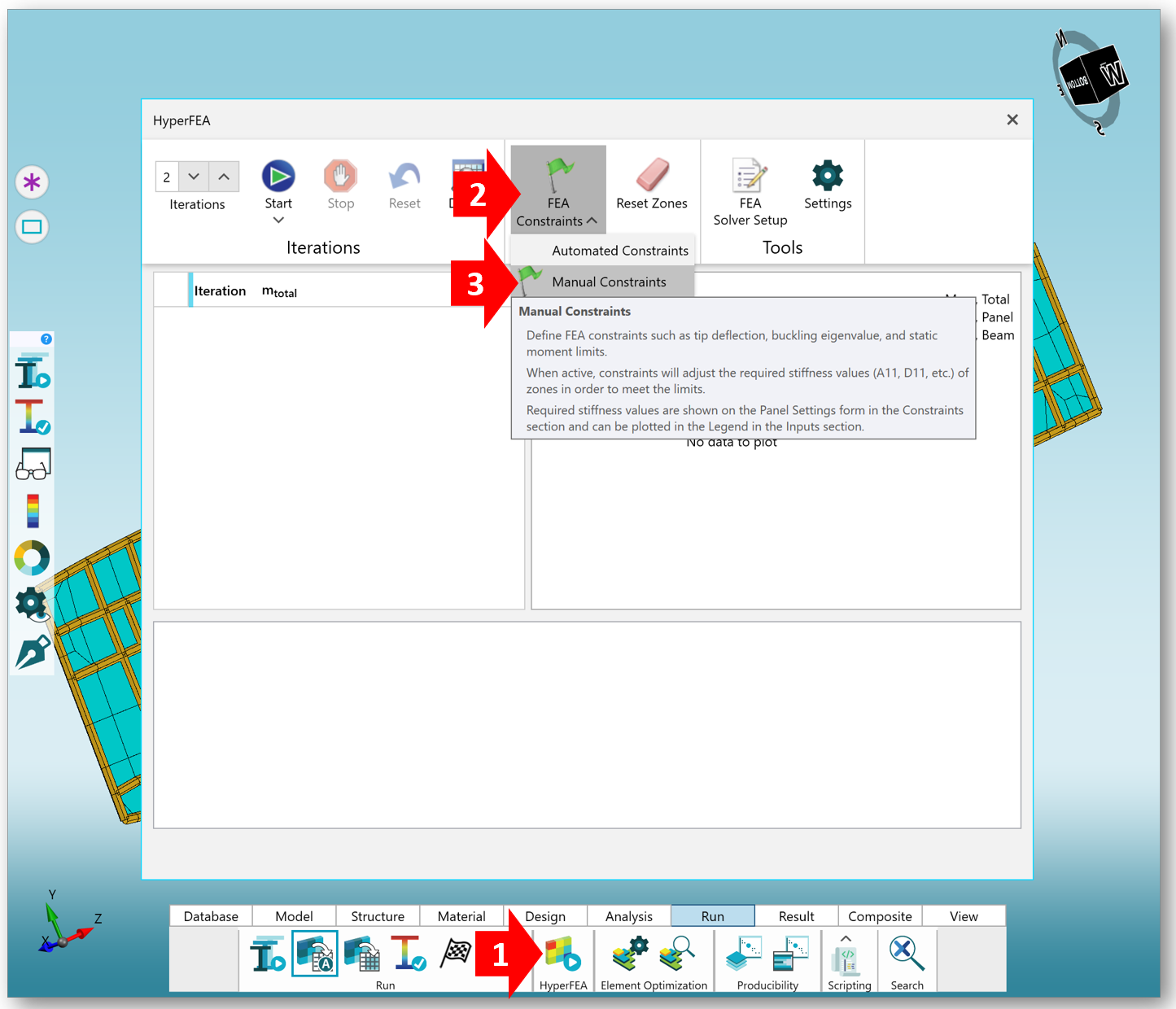Click the Iterations number field
The width and height of the screenshot is (1176, 1009).
(167, 177)
